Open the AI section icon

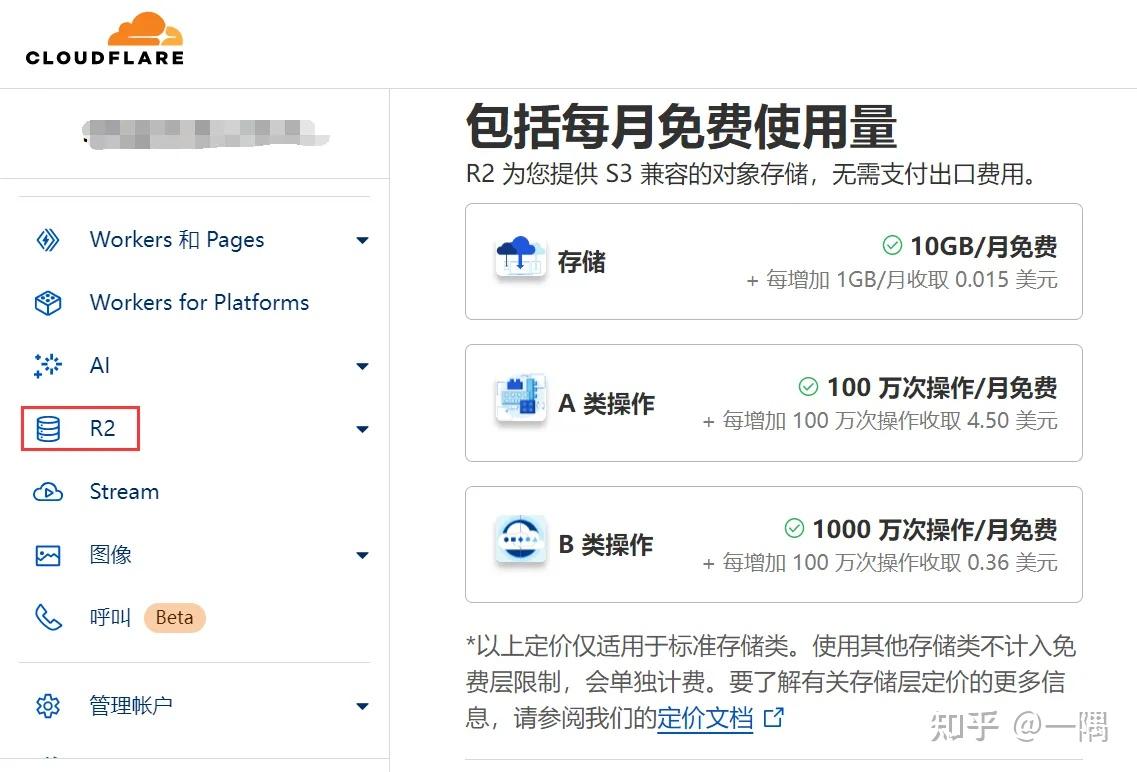click(x=47, y=365)
